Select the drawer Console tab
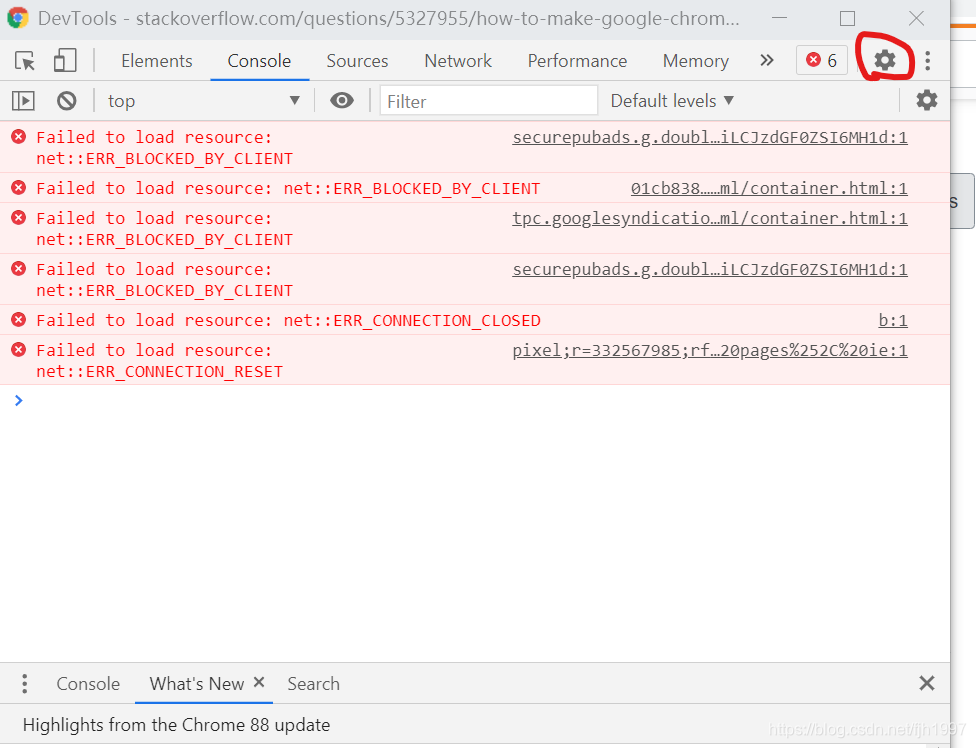 click(x=88, y=684)
